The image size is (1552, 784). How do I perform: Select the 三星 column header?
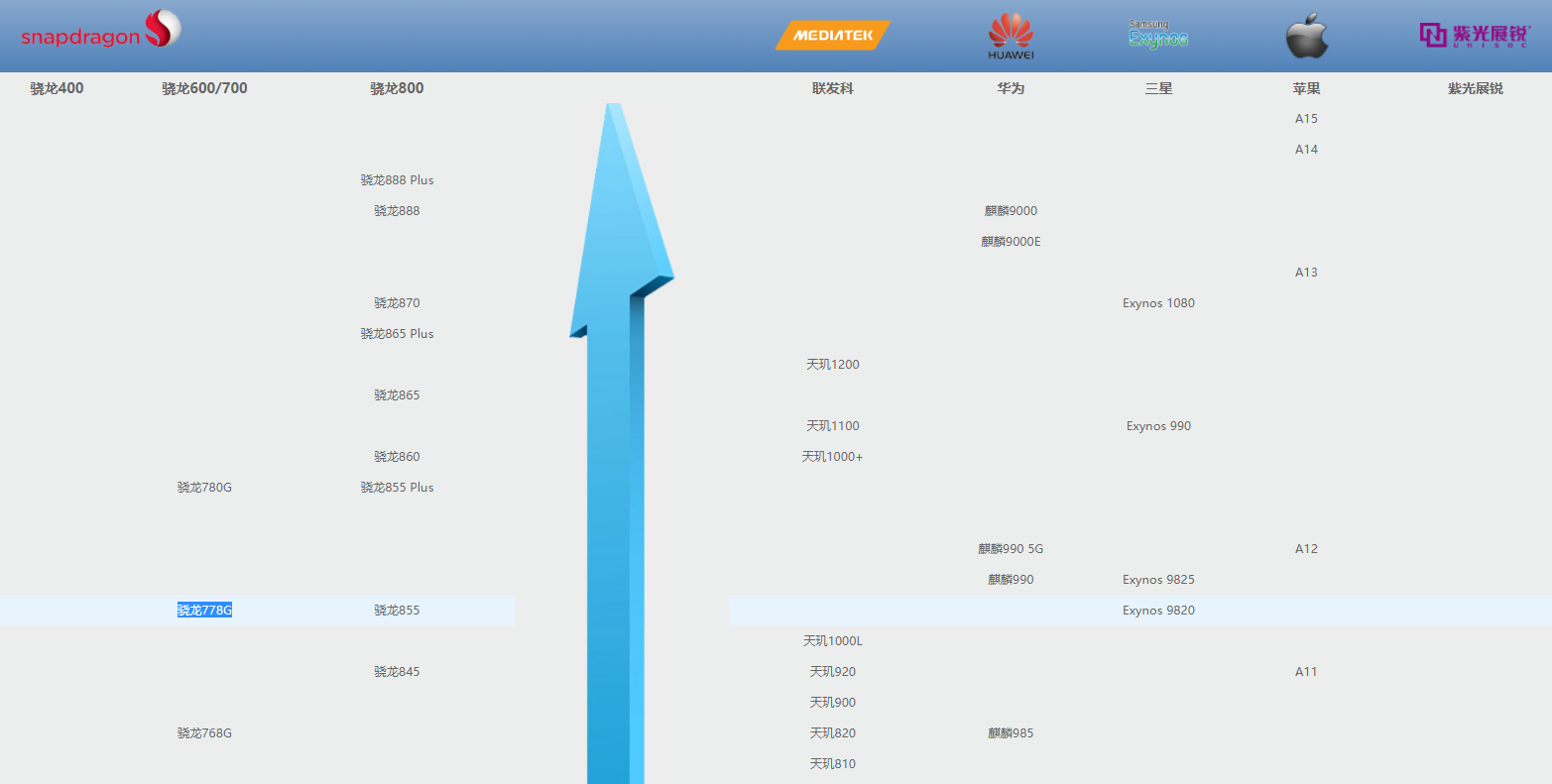point(1158,88)
